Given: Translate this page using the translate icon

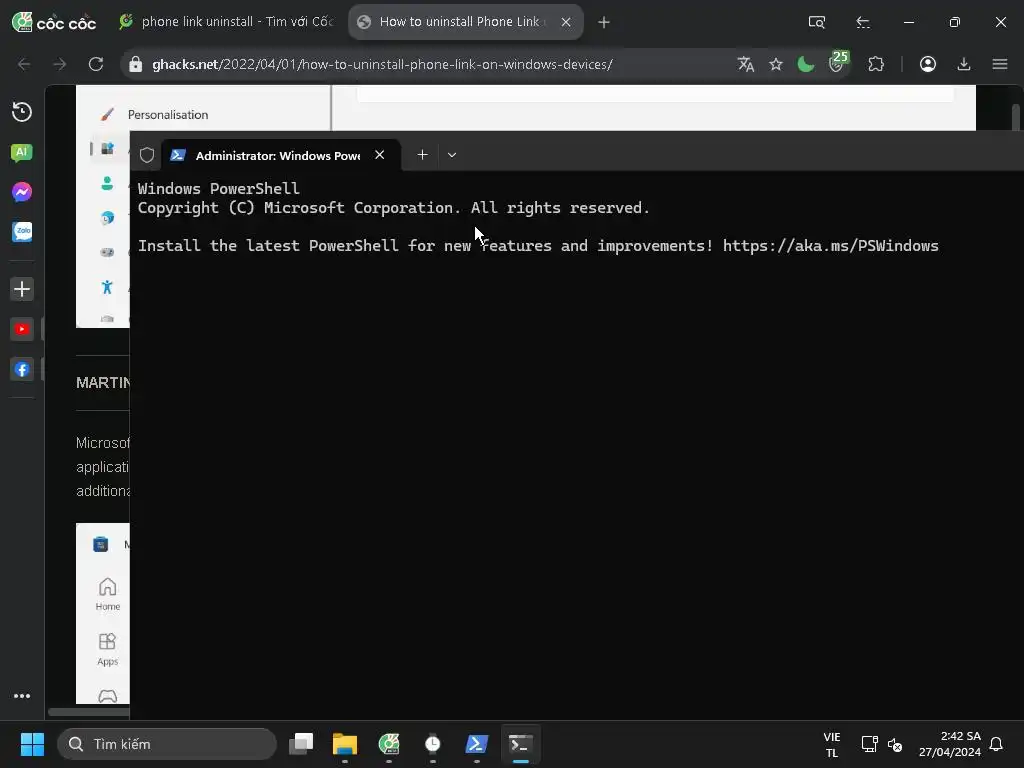Looking at the screenshot, I should tap(746, 64).
